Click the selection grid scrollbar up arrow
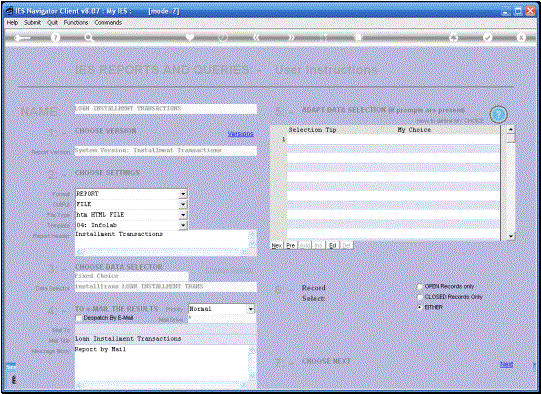541x394 pixels. (x=511, y=129)
